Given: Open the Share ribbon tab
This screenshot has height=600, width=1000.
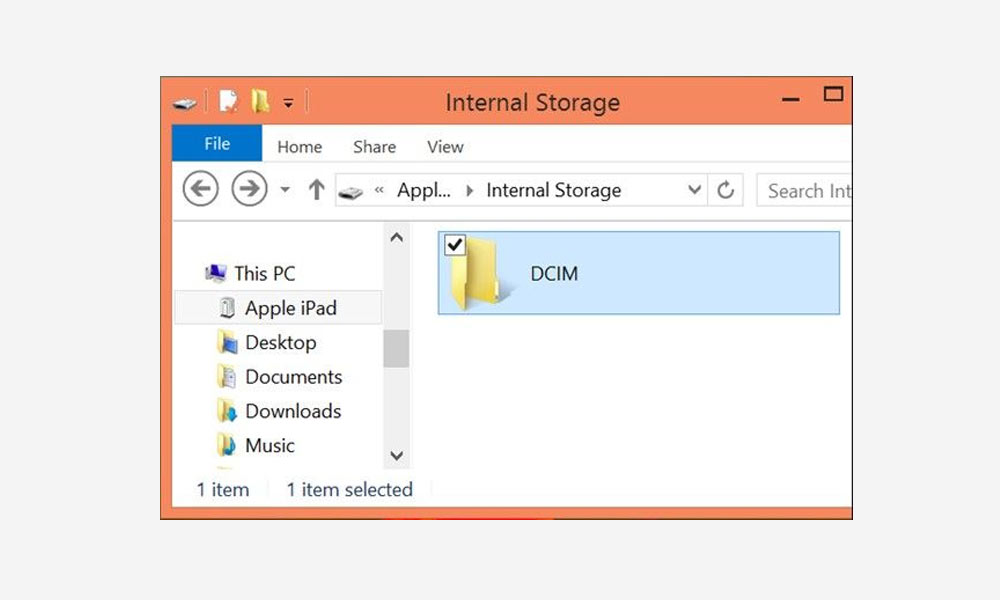Looking at the screenshot, I should click(374, 147).
